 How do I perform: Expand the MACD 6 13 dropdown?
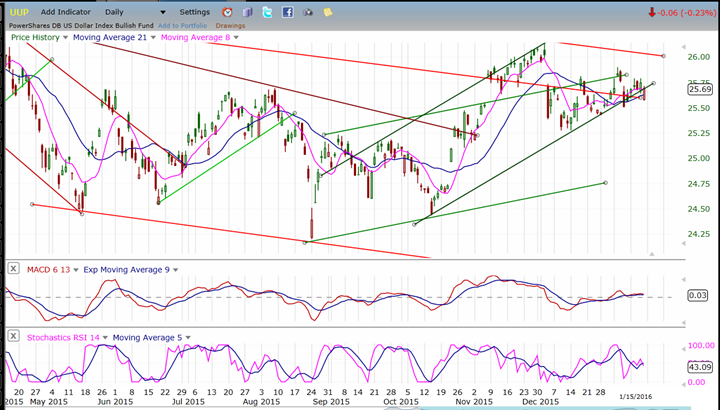point(76,270)
